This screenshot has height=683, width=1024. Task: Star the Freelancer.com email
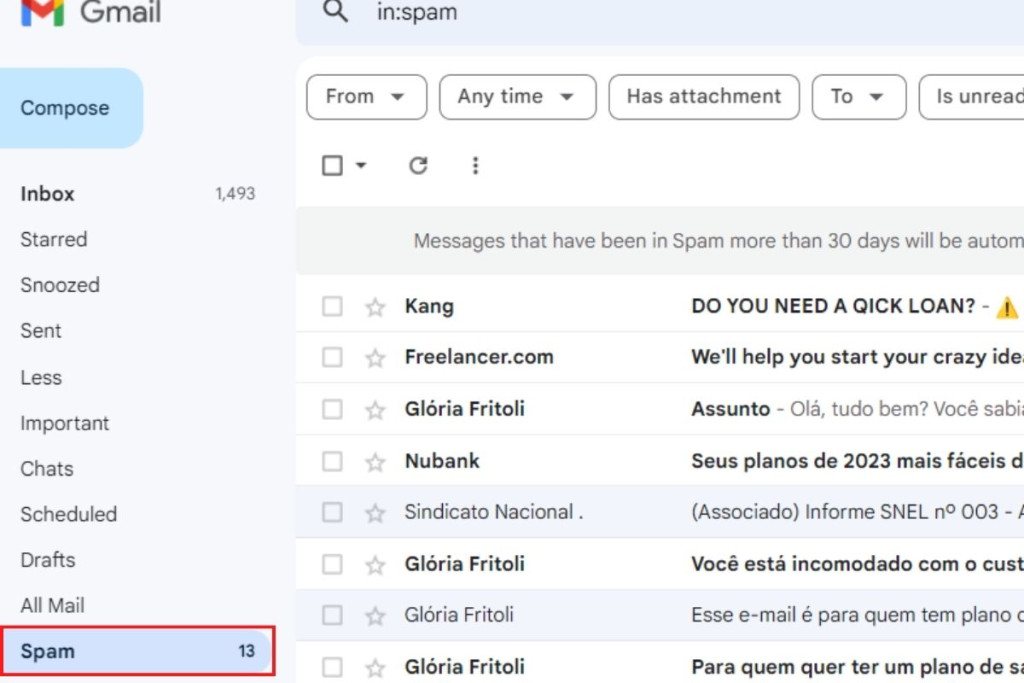(375, 357)
